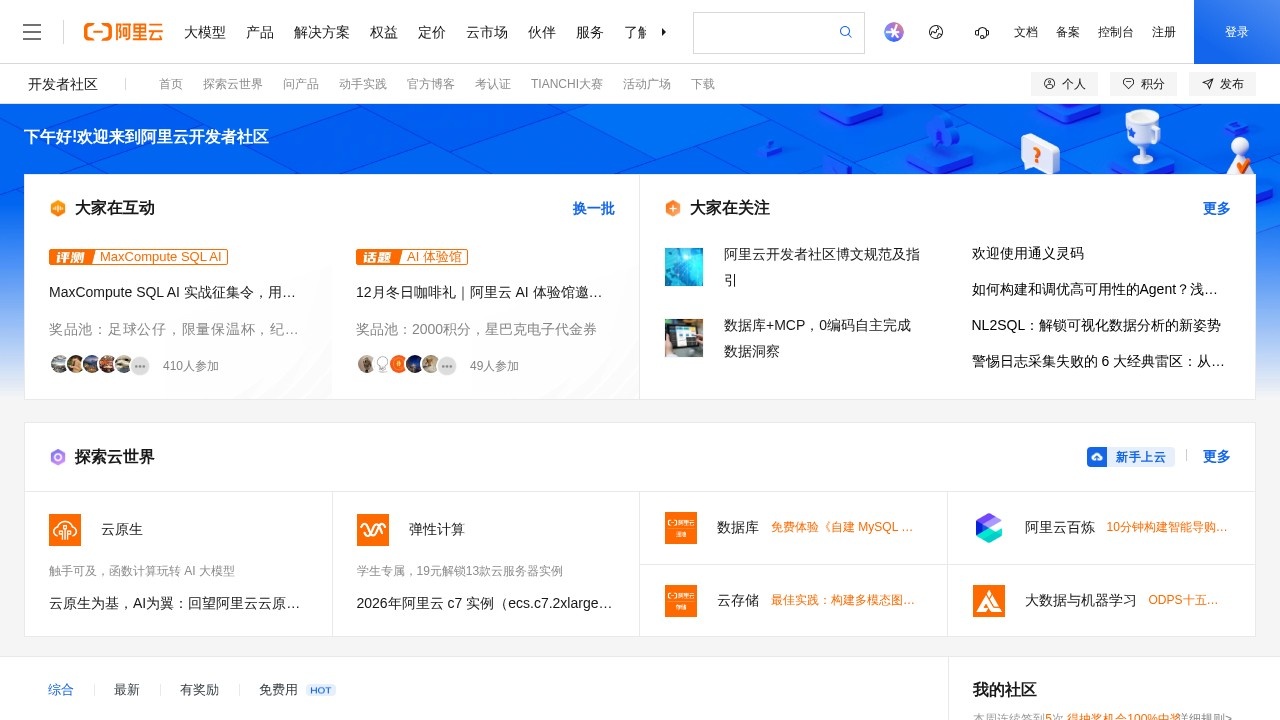This screenshot has height=720, width=1280.
Task: Select the 弹性计算 calculator icon
Action: coord(372,529)
